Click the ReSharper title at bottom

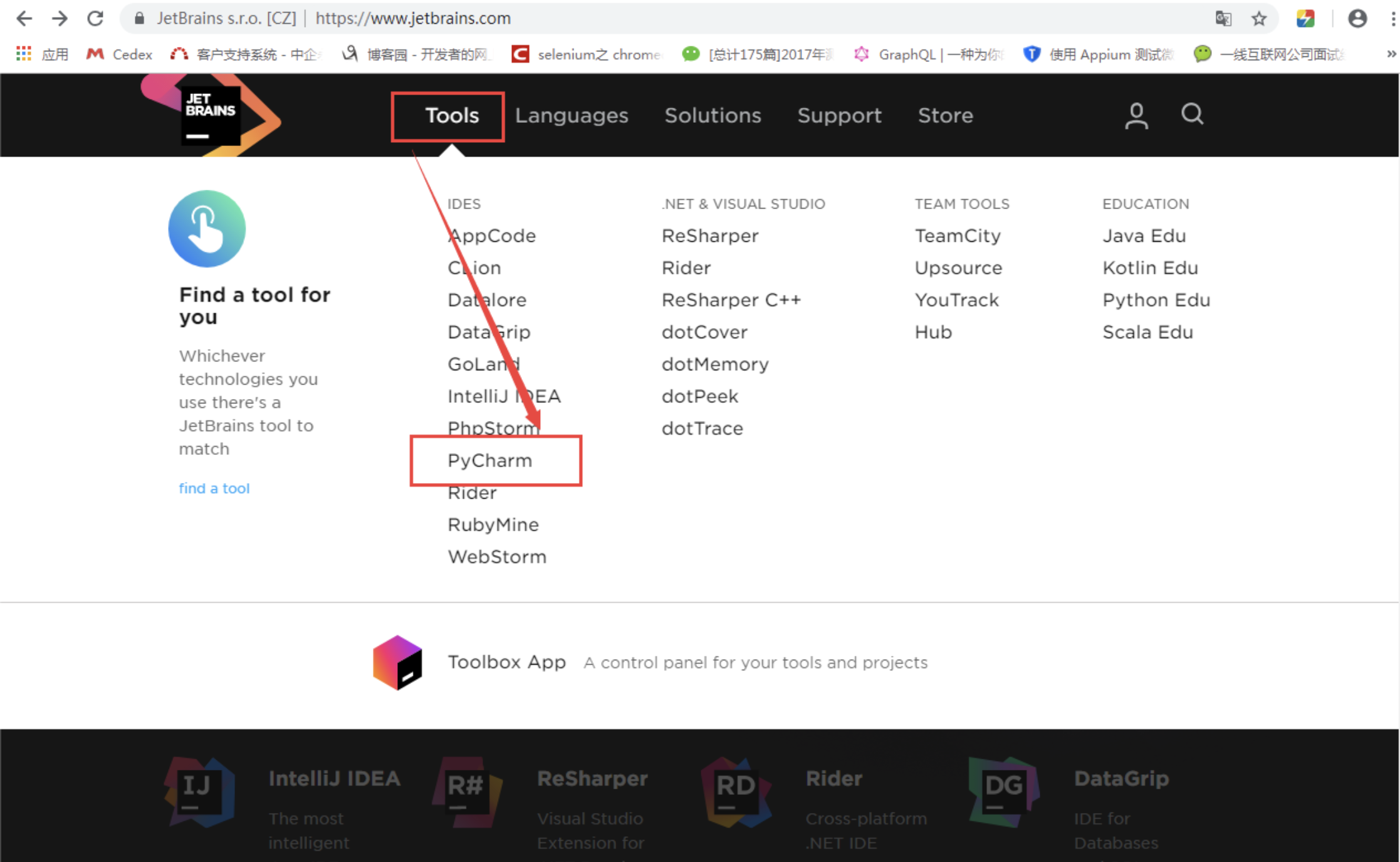592,779
